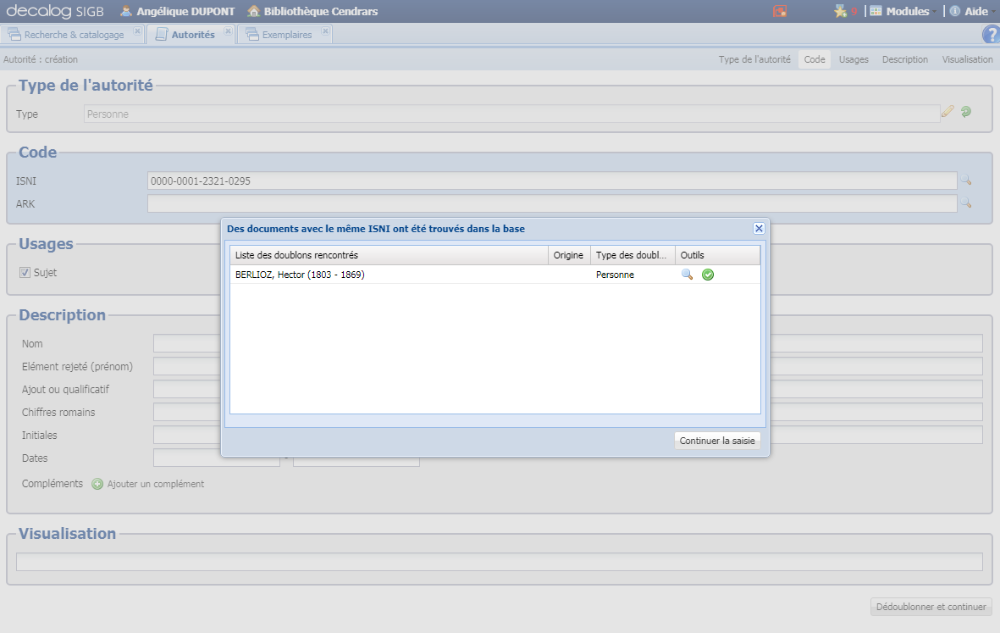Image resolution: width=1000 pixels, height=633 pixels.
Task: View BERLIOZ record with magnifier in Outils column
Action: pos(688,274)
